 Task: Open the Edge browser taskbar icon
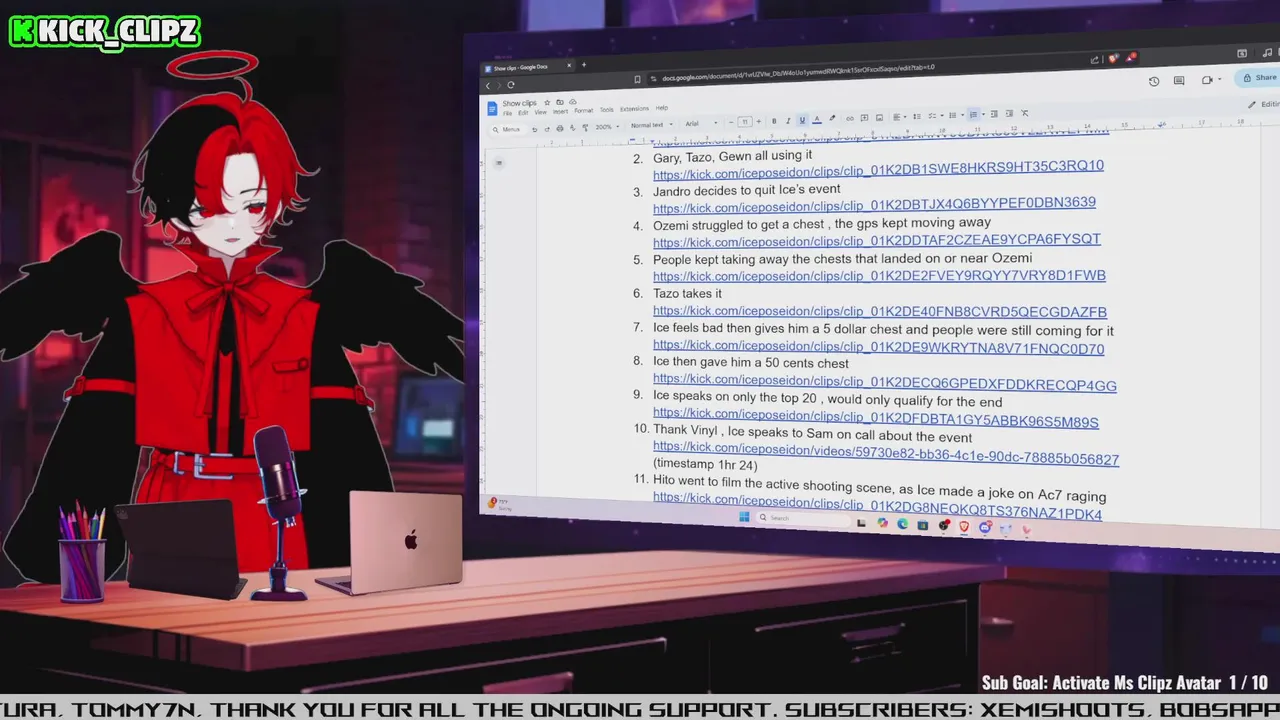tap(903, 524)
